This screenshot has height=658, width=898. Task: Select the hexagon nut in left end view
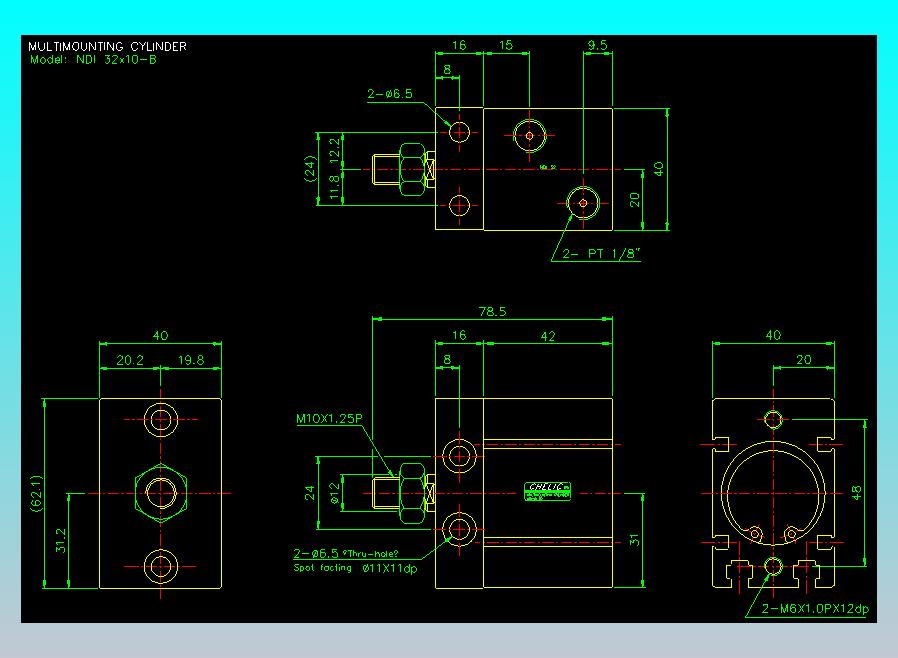point(161,493)
